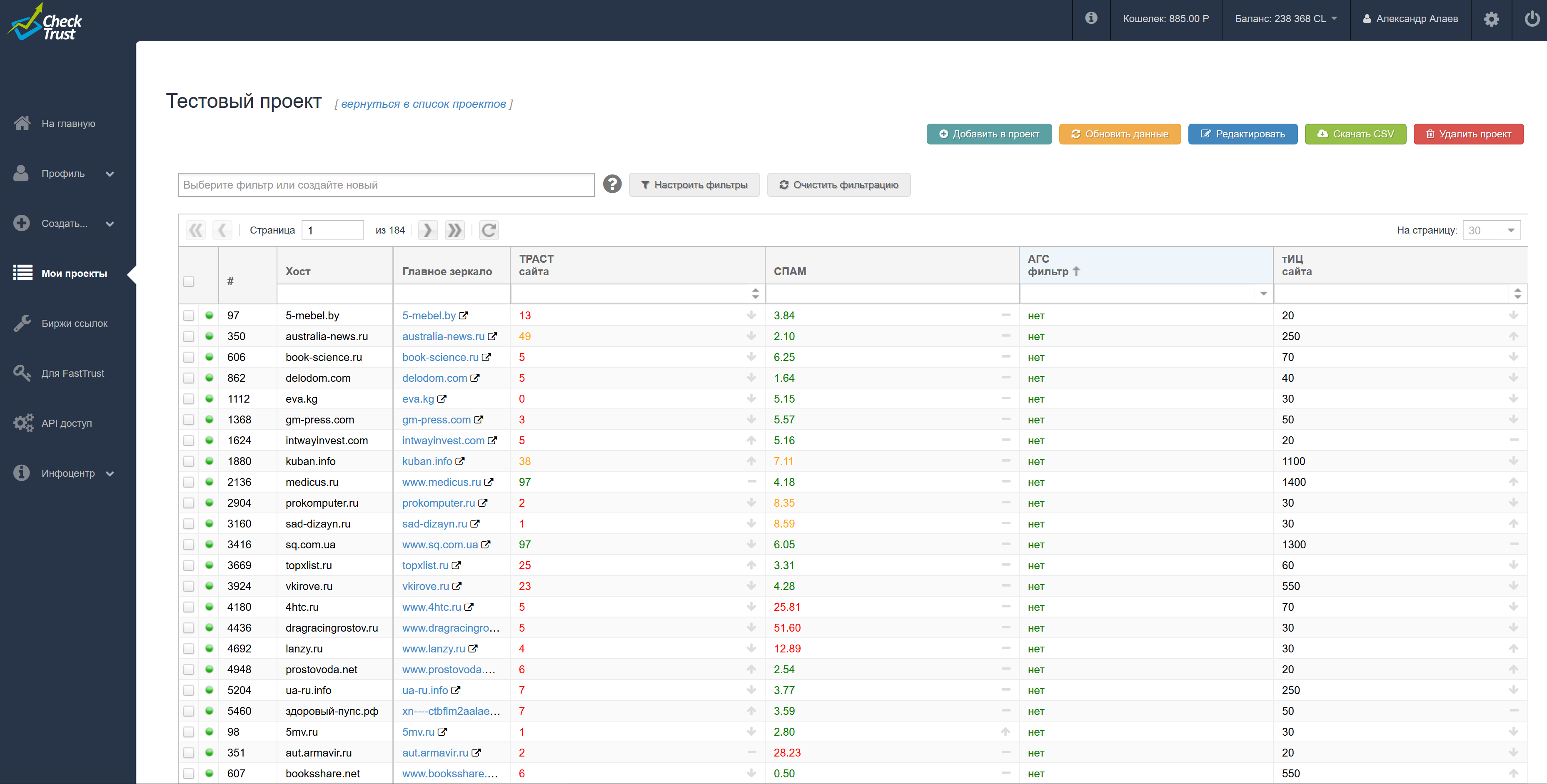Screen dimensions: 1547x784
Task: Click the power logout icon
Action: pyautogui.click(x=1532, y=19)
